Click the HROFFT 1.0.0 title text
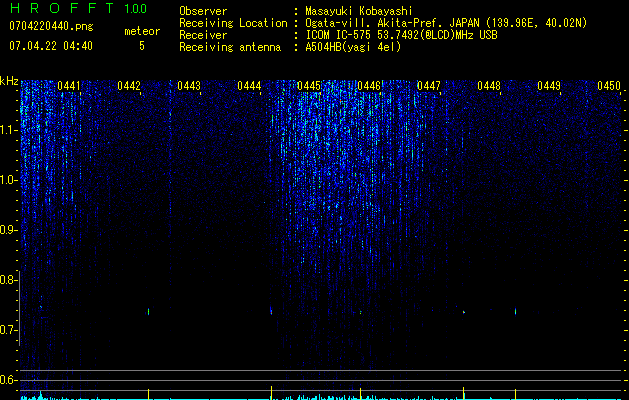 pos(78,8)
